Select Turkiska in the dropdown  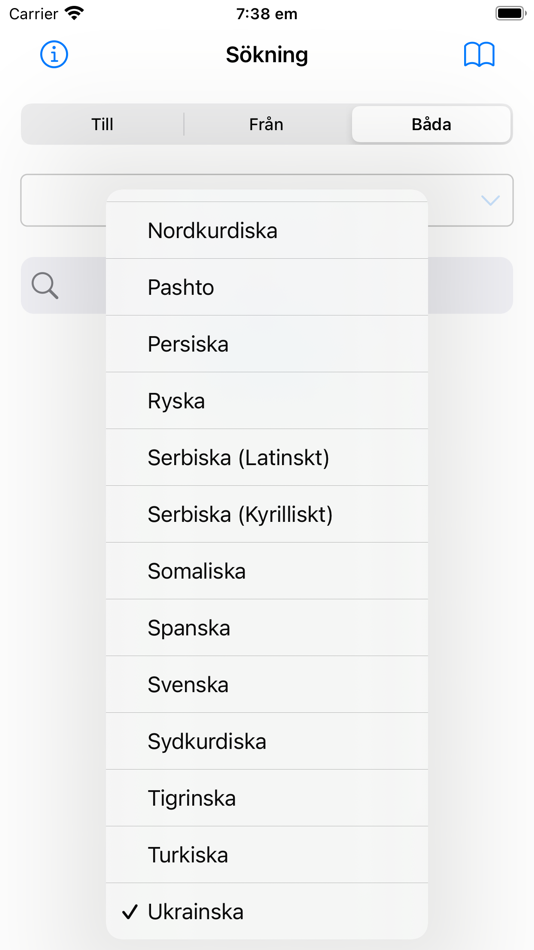click(267, 855)
